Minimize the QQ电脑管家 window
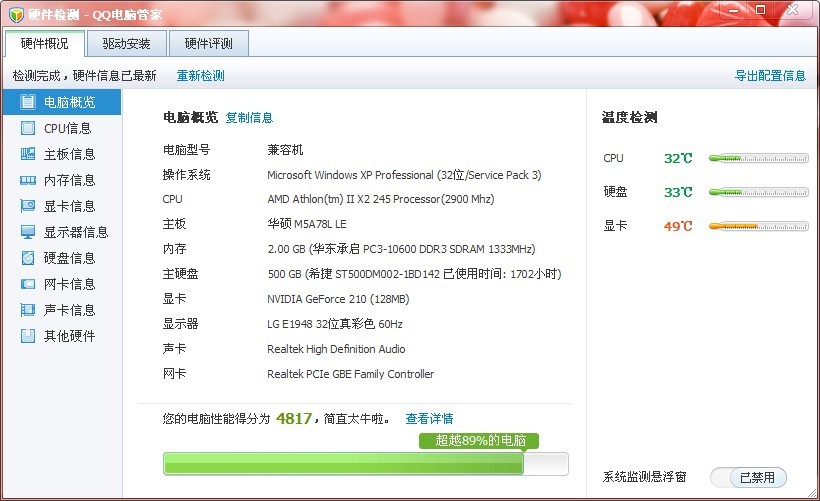Image resolution: width=820 pixels, height=501 pixels. [734, 10]
